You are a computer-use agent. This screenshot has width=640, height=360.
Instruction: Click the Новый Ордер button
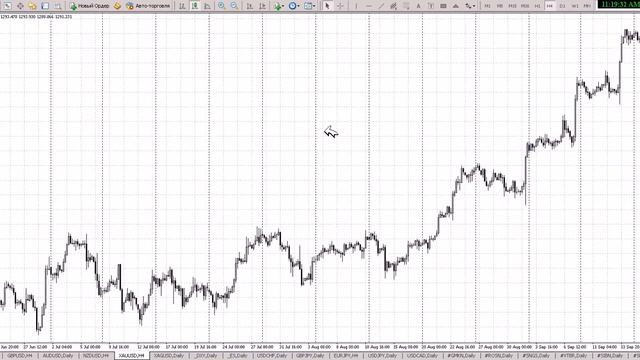coord(89,6)
